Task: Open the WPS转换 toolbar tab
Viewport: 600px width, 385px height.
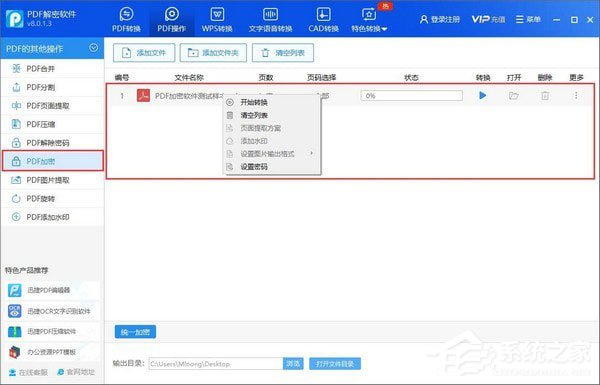Action: pyautogui.click(x=217, y=20)
